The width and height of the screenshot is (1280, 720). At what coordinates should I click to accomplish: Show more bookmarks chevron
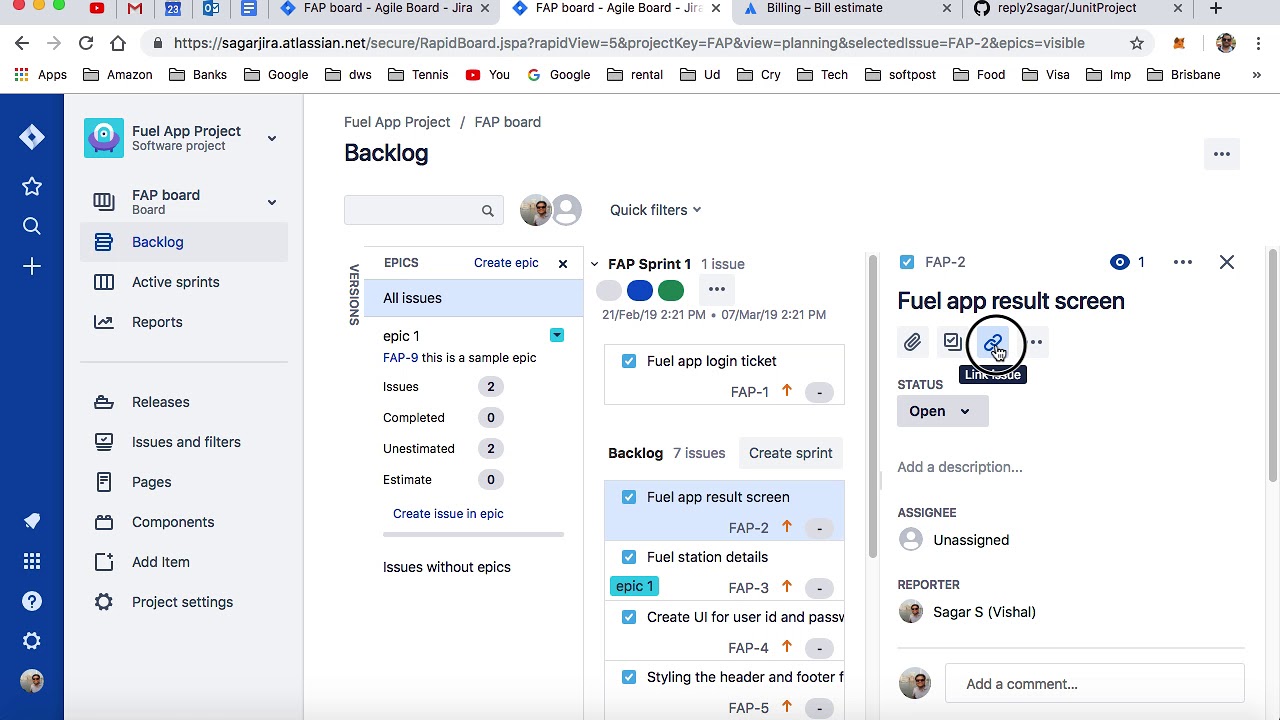(1257, 75)
